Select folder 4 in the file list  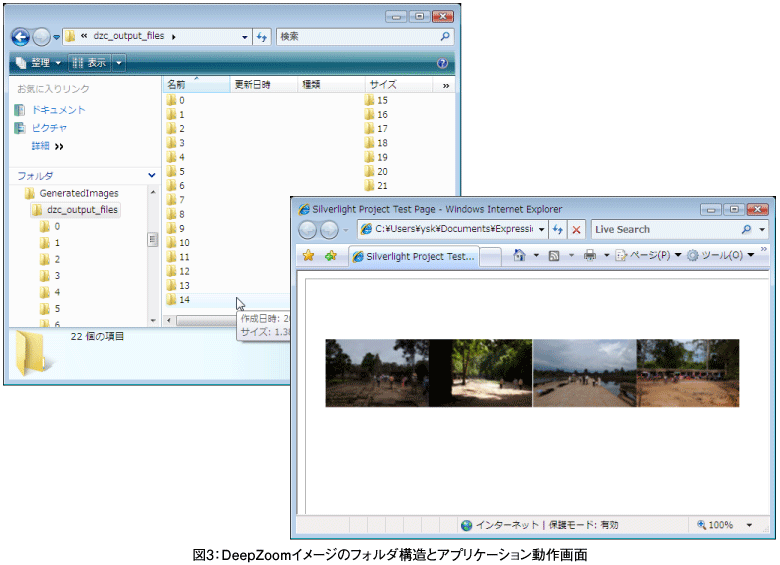coord(176,157)
